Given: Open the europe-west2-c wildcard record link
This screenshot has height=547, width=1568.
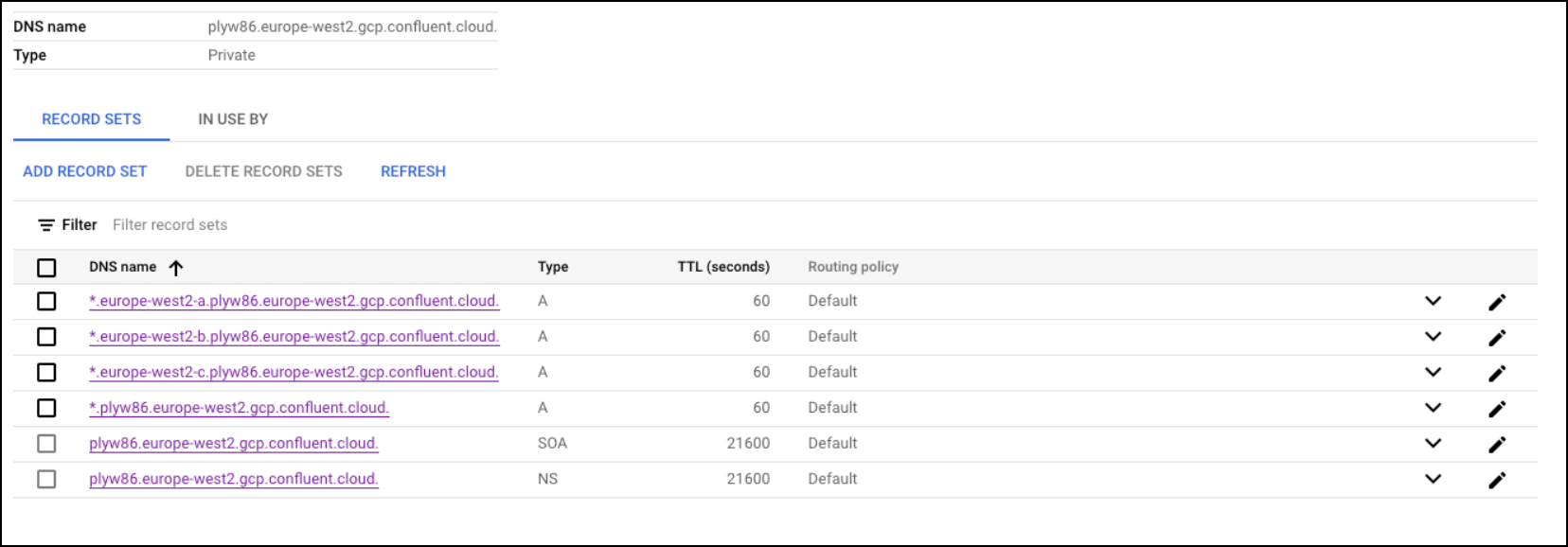Looking at the screenshot, I should pyautogui.click(x=294, y=372).
